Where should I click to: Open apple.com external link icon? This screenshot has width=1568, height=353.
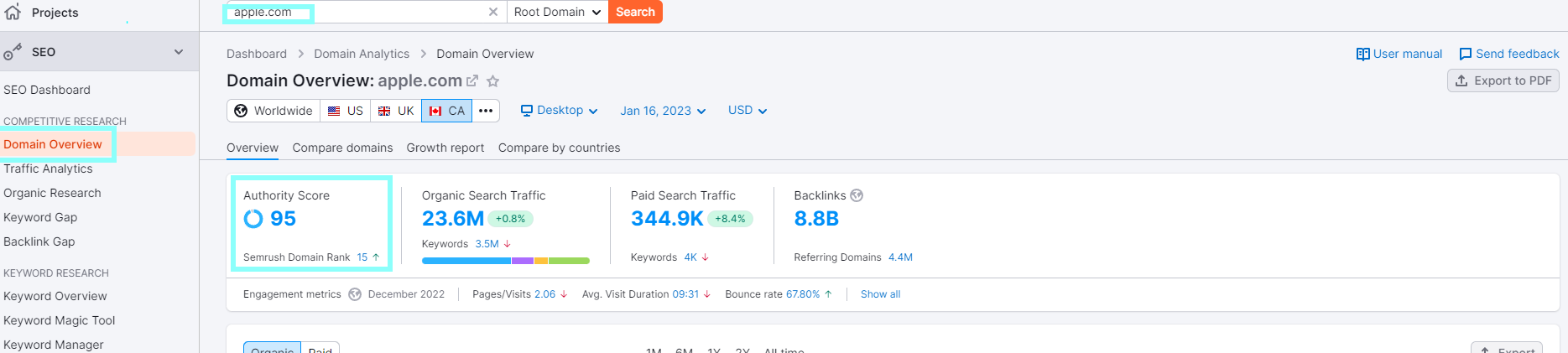[472, 81]
